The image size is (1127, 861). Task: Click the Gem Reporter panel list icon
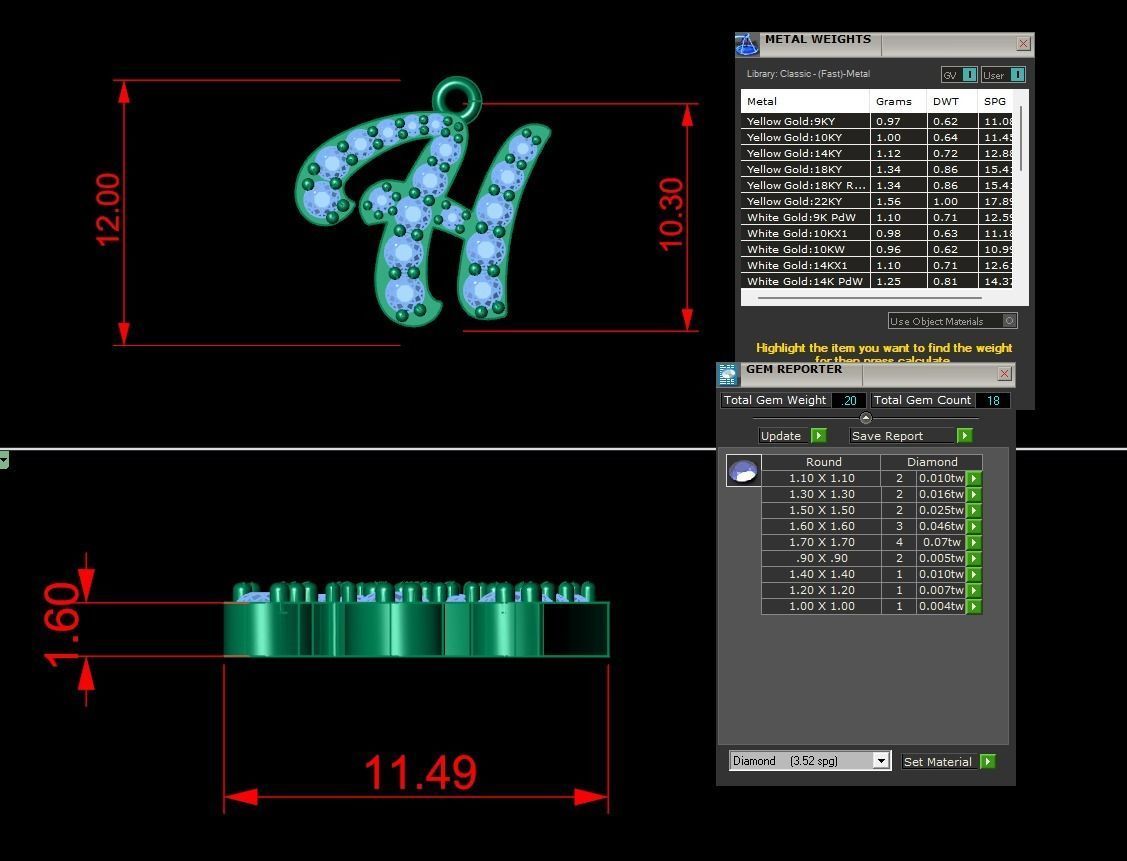pos(728,374)
